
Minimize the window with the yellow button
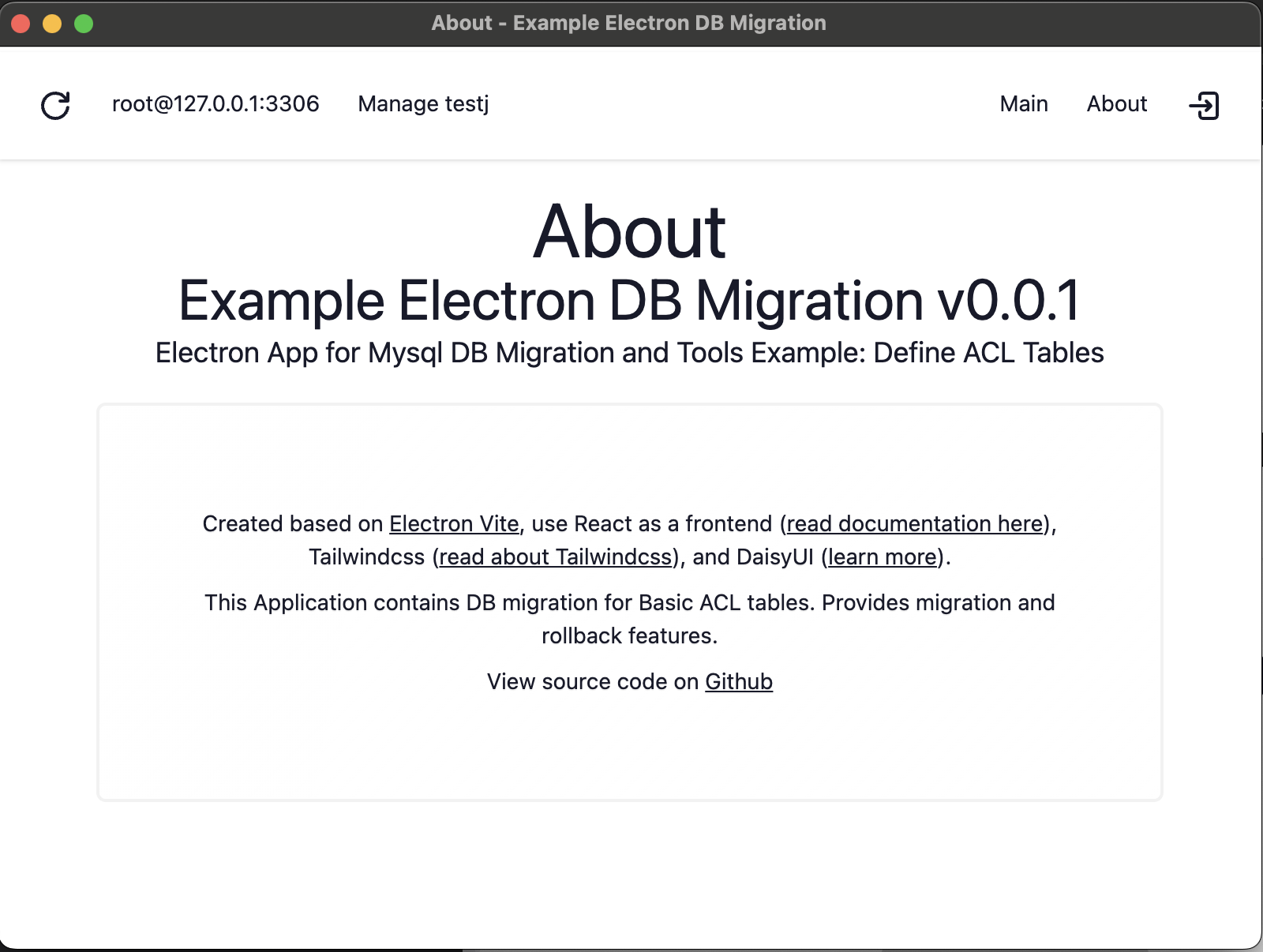click(52, 24)
